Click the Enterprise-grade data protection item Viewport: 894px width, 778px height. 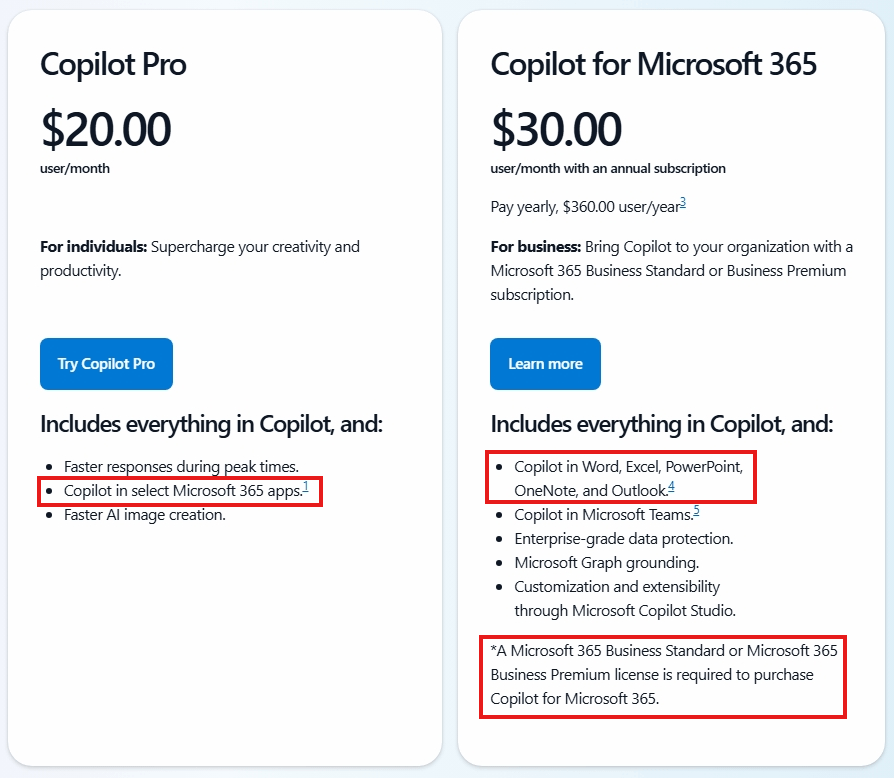point(624,539)
